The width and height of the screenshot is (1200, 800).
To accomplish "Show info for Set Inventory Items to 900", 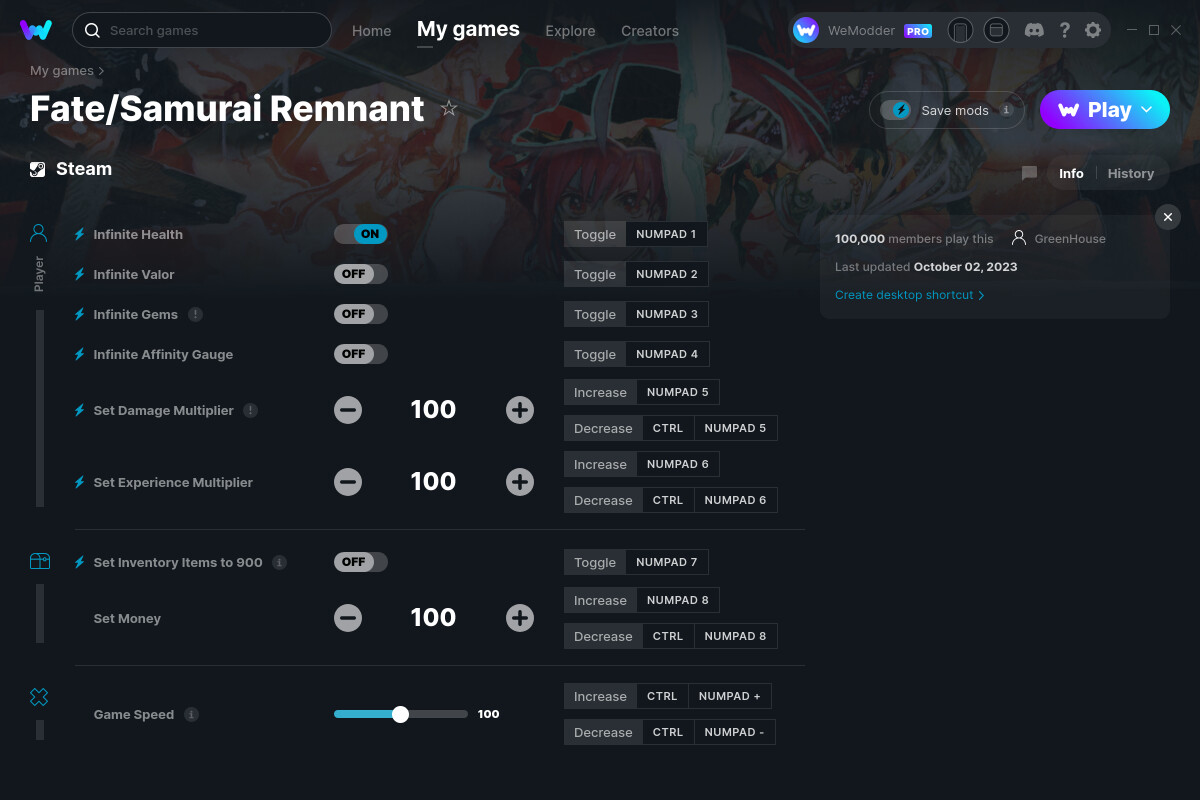I will click(279, 562).
